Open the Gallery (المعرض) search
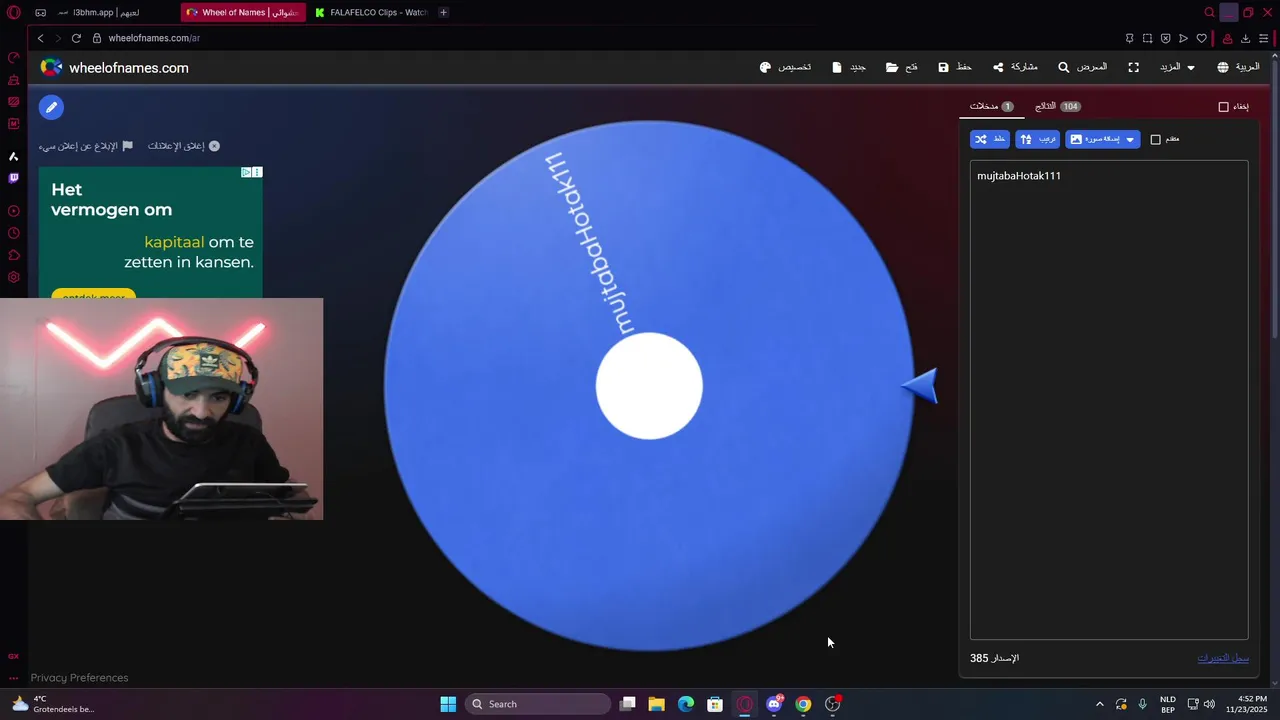The height and width of the screenshot is (720, 1280). pyautogui.click(x=1083, y=67)
